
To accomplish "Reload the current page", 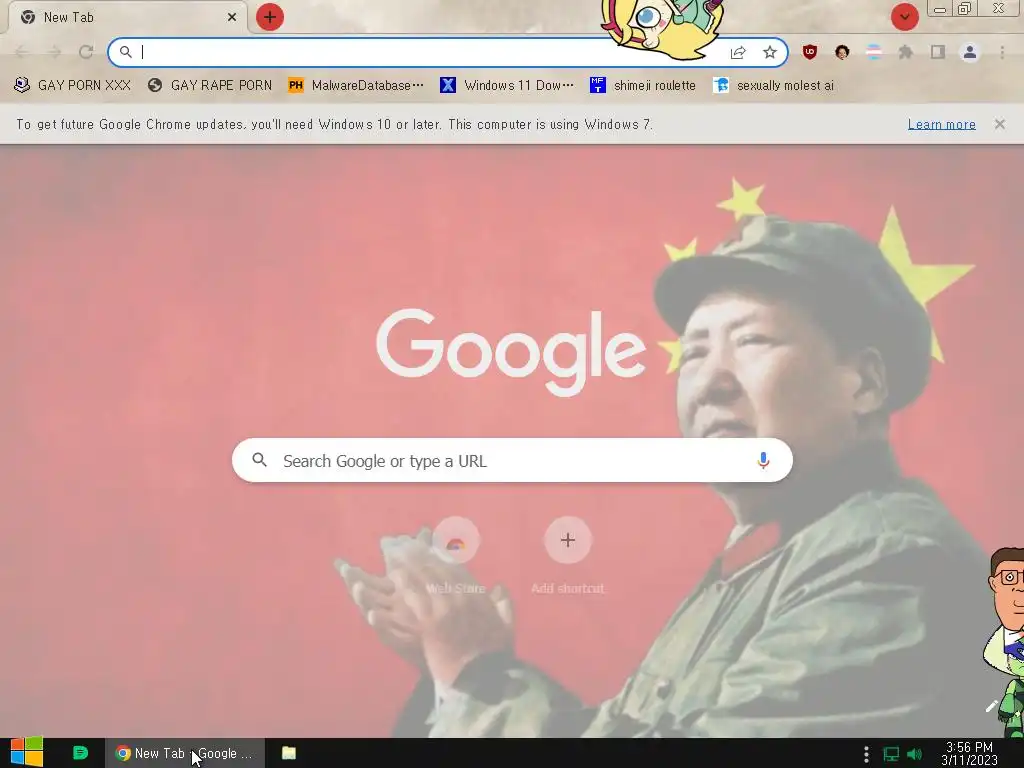I will [x=86, y=52].
